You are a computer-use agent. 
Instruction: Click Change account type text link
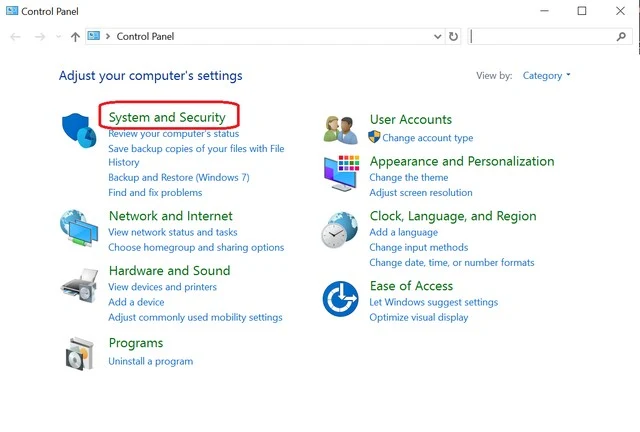click(428, 138)
